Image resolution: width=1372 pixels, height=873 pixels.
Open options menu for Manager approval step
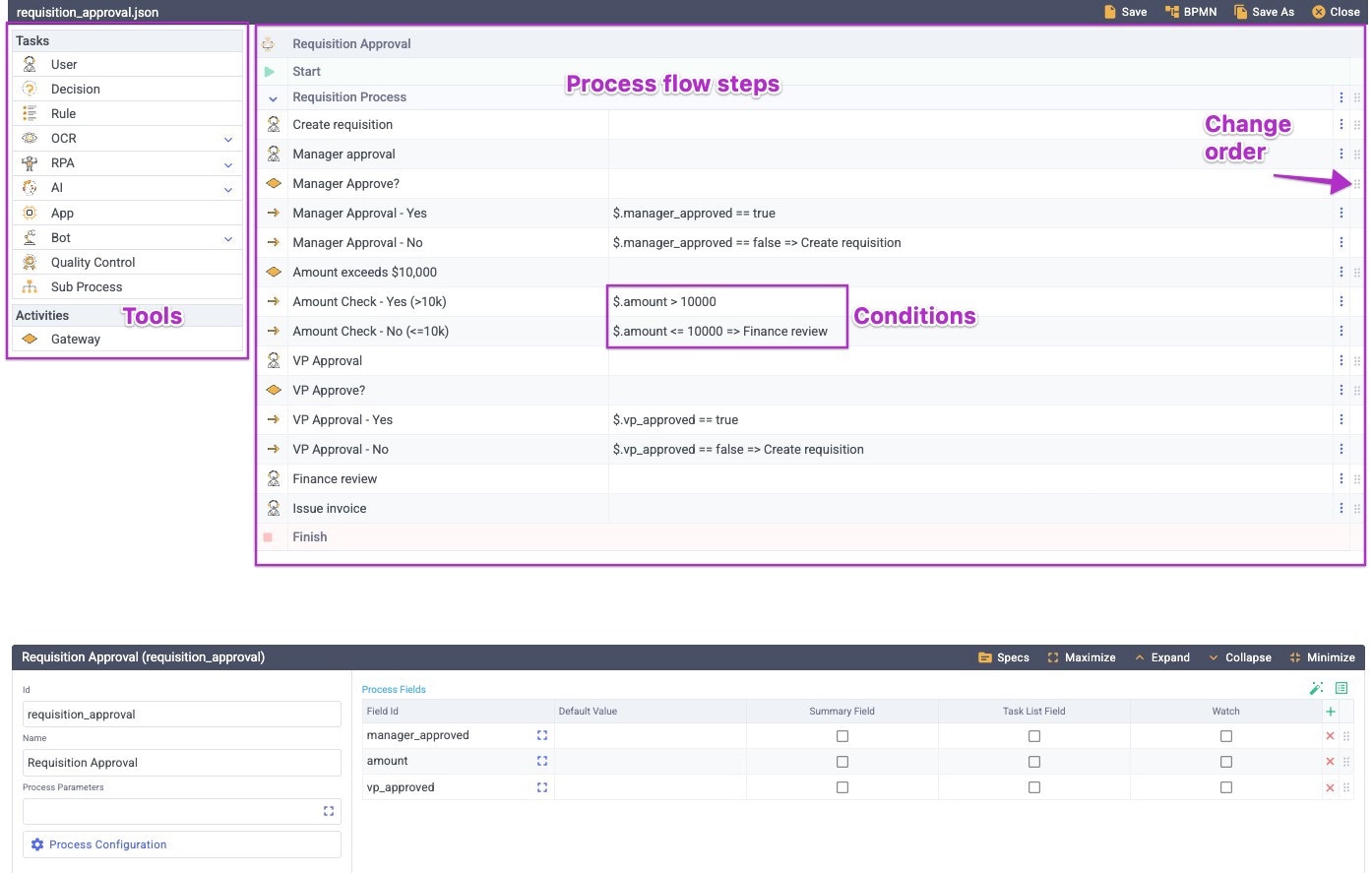pos(1341,154)
